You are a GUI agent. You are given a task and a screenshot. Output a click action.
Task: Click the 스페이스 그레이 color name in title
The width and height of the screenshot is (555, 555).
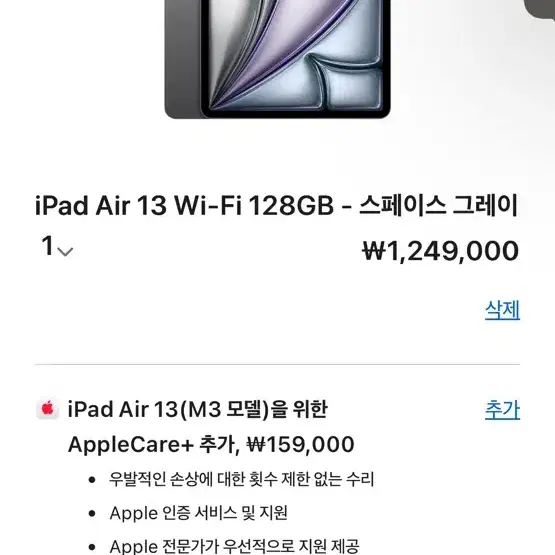(x=439, y=205)
